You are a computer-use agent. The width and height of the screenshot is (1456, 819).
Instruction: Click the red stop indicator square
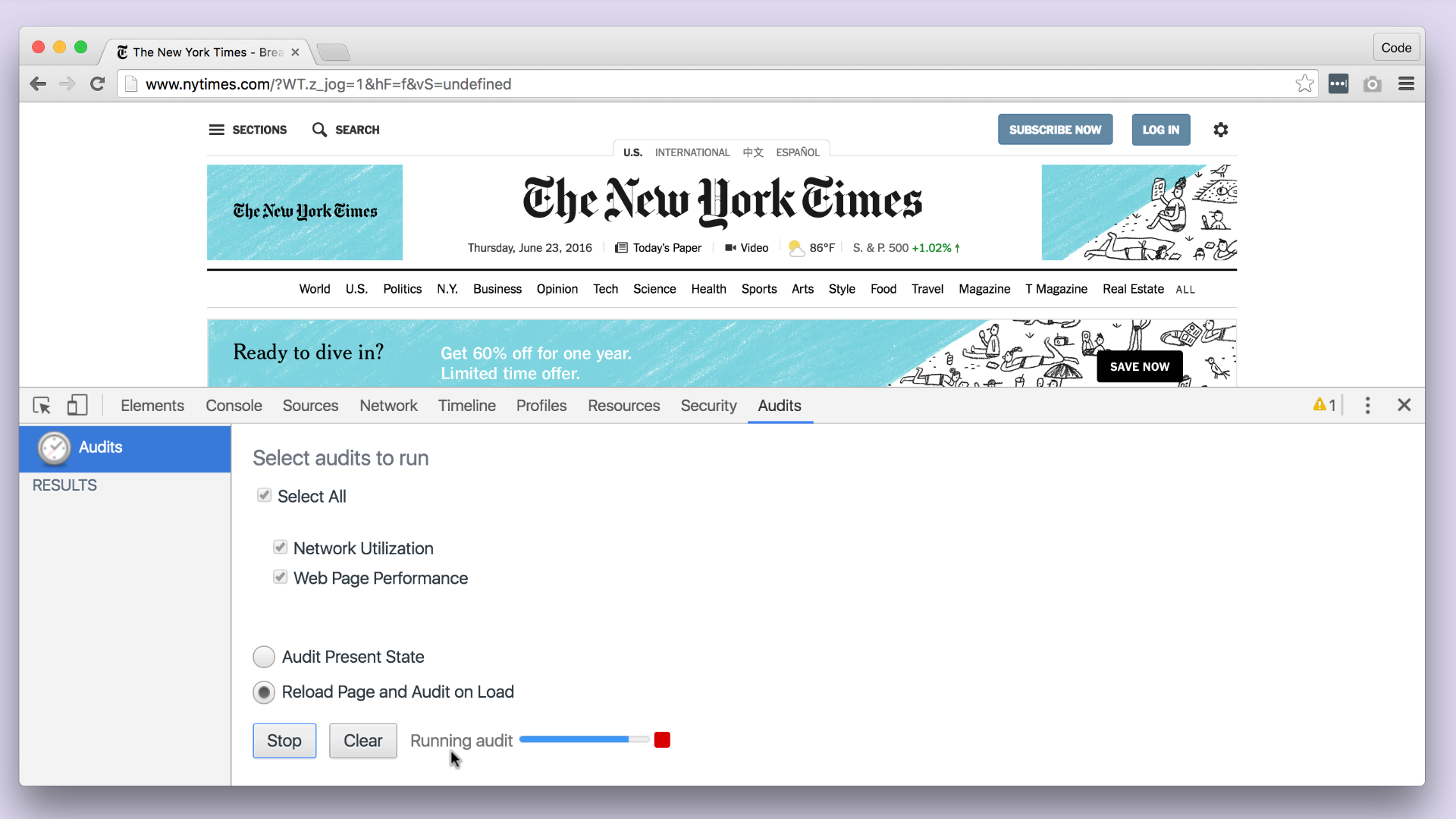pos(662,740)
